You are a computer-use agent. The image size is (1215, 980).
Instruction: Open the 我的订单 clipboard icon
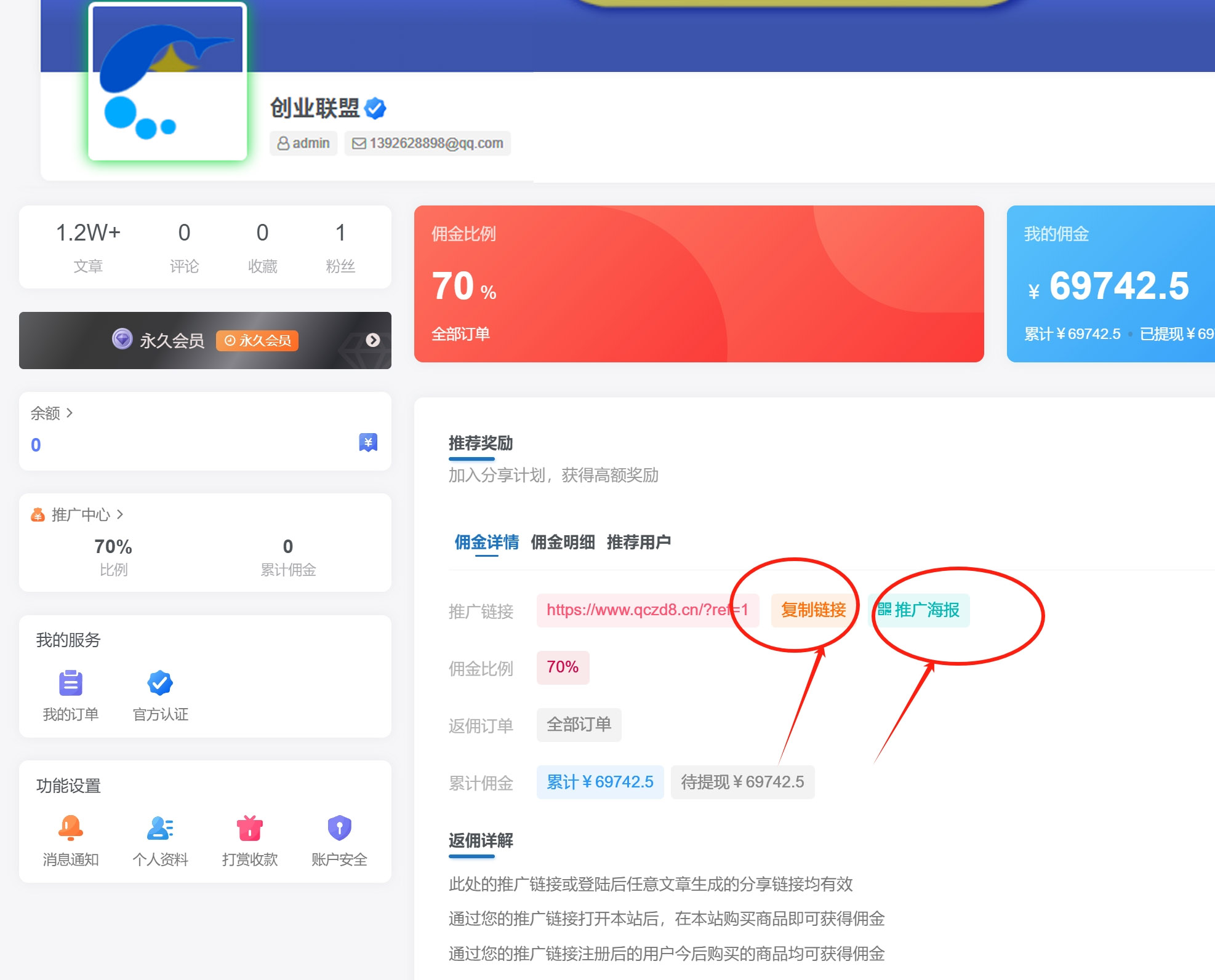tap(70, 683)
